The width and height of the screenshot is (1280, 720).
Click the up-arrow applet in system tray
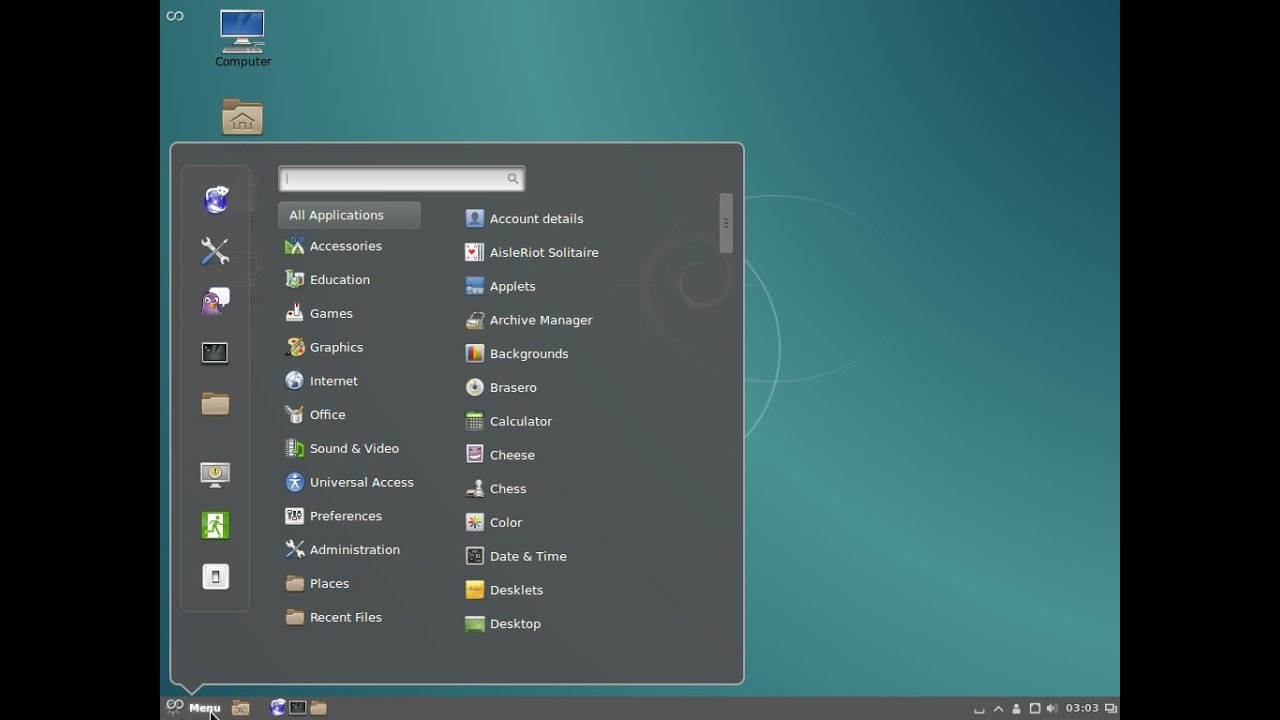(998, 709)
